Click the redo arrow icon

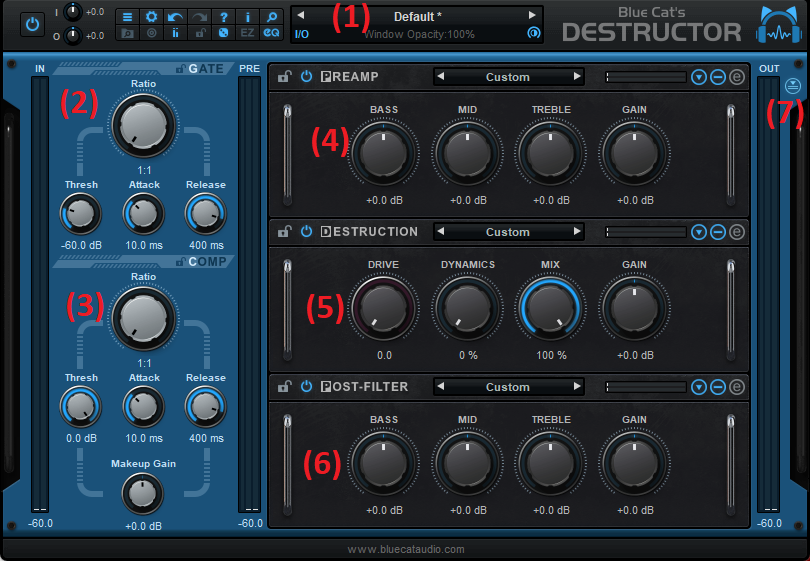(199, 17)
